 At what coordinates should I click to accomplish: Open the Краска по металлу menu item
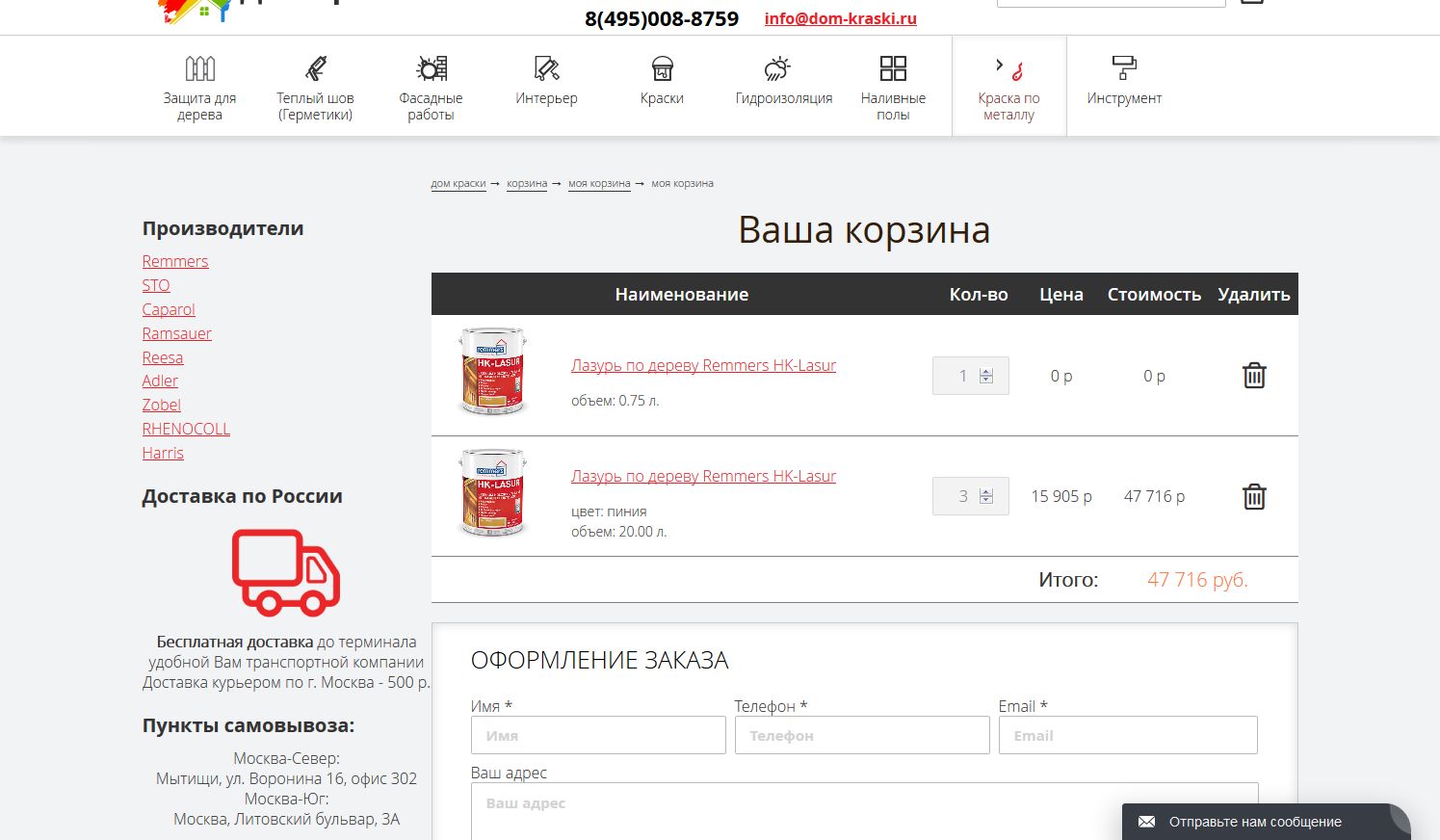1008,87
